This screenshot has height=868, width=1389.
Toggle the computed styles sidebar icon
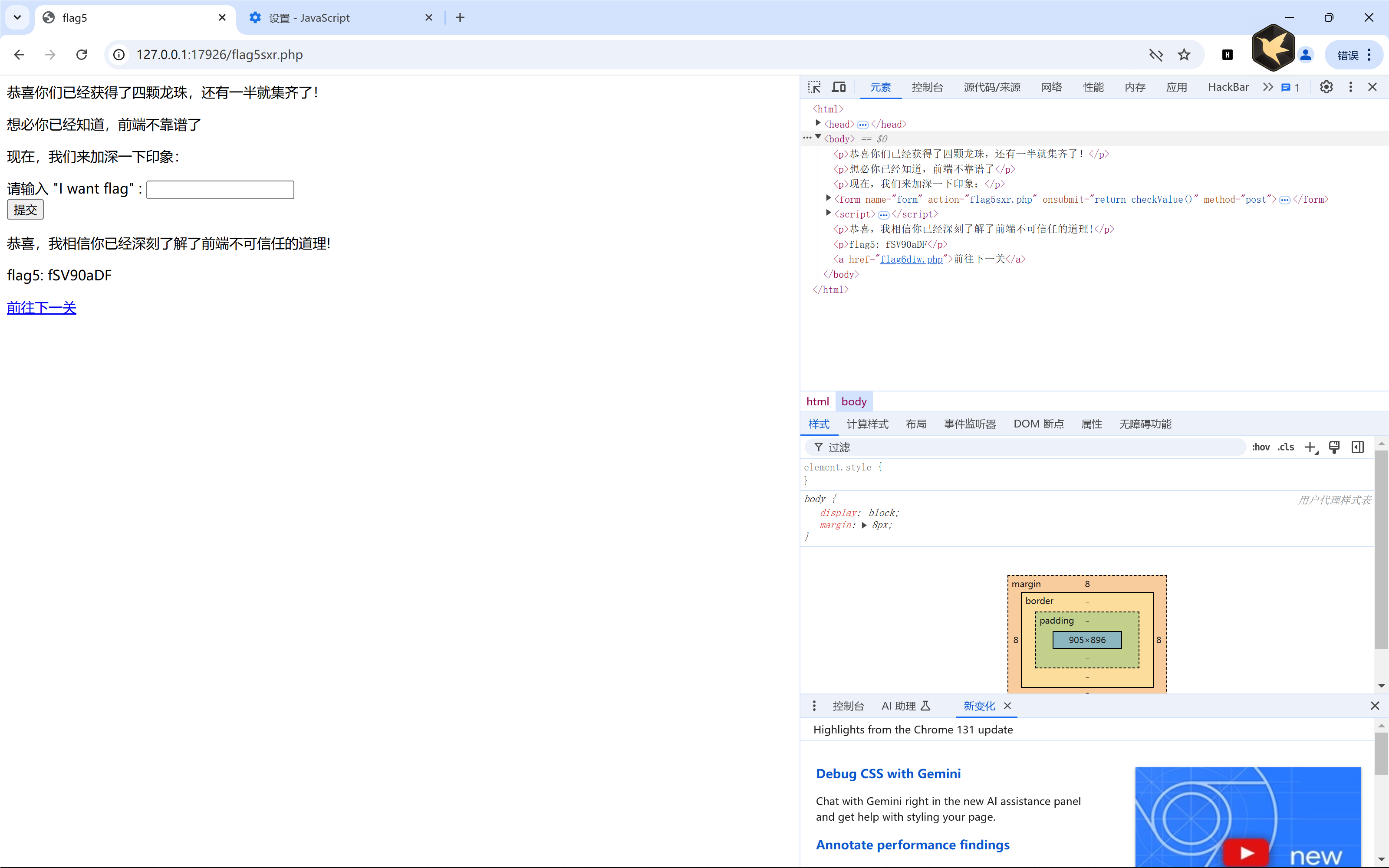click(x=1357, y=447)
